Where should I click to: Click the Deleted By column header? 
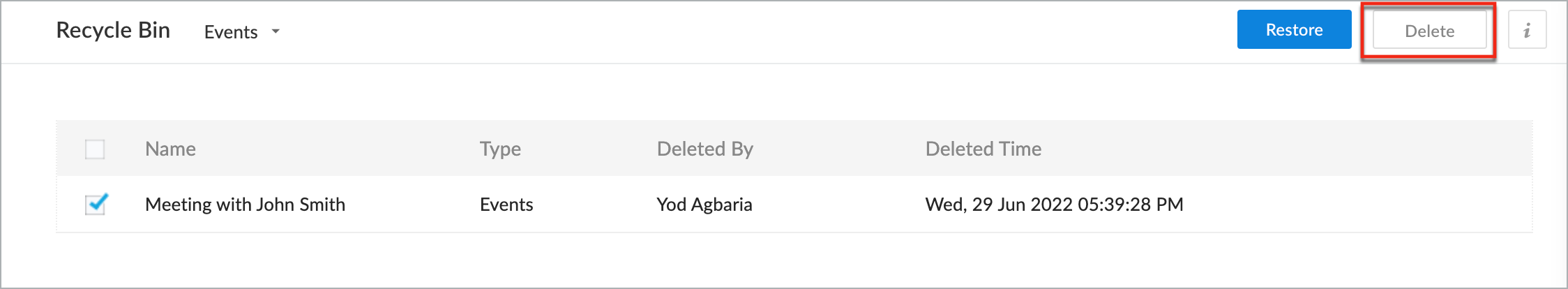tap(704, 149)
